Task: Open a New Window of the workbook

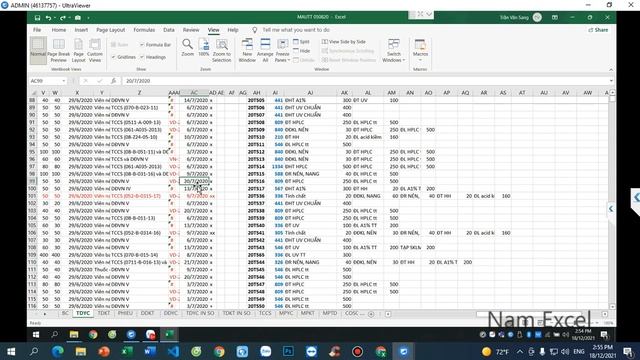Action: click(x=247, y=50)
